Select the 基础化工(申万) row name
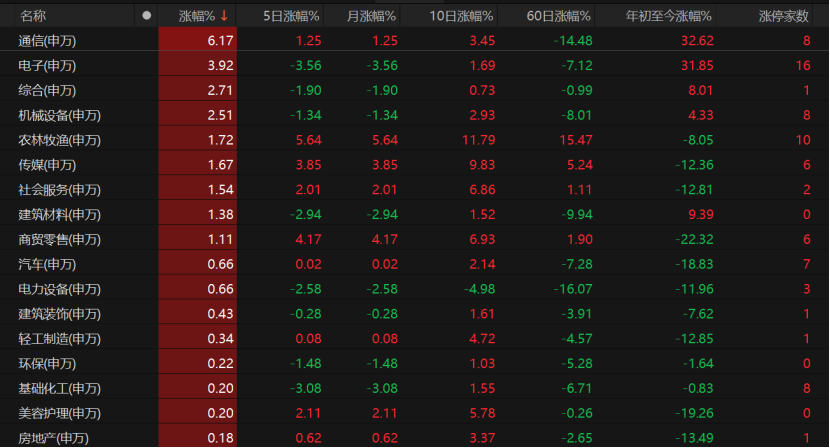The image size is (830, 448). (59, 389)
